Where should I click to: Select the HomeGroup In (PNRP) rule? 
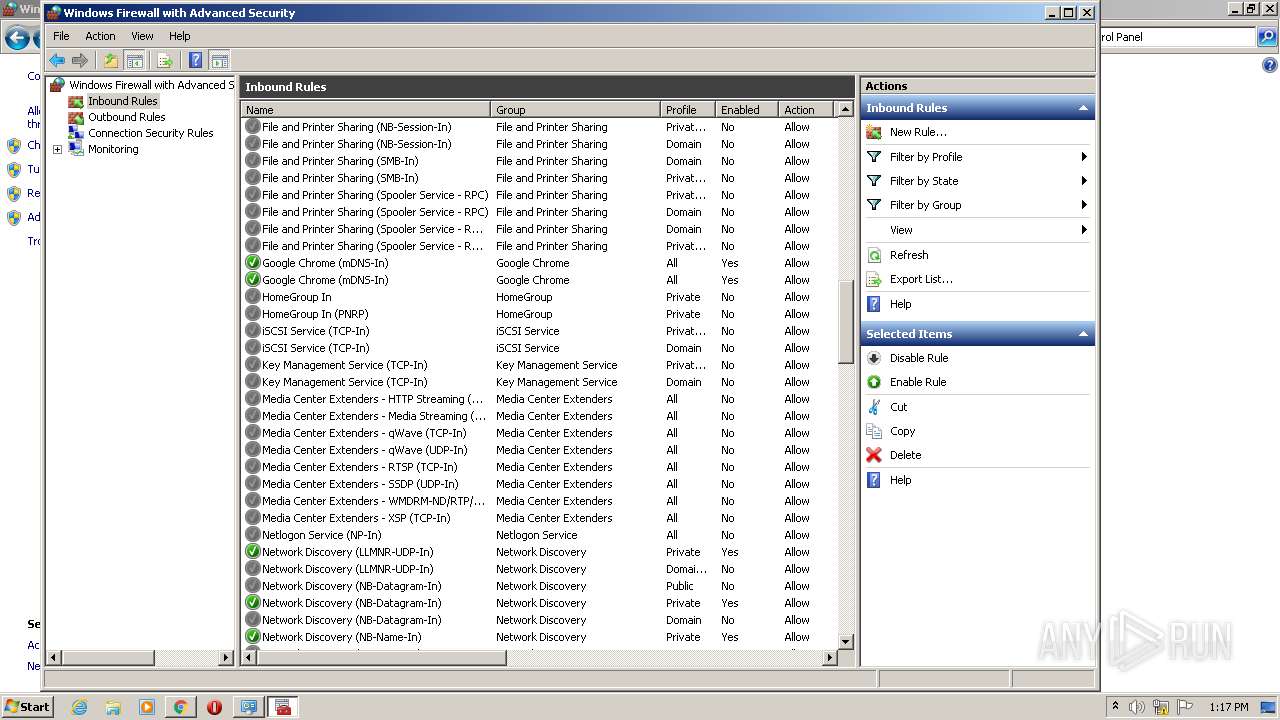pos(538,314)
